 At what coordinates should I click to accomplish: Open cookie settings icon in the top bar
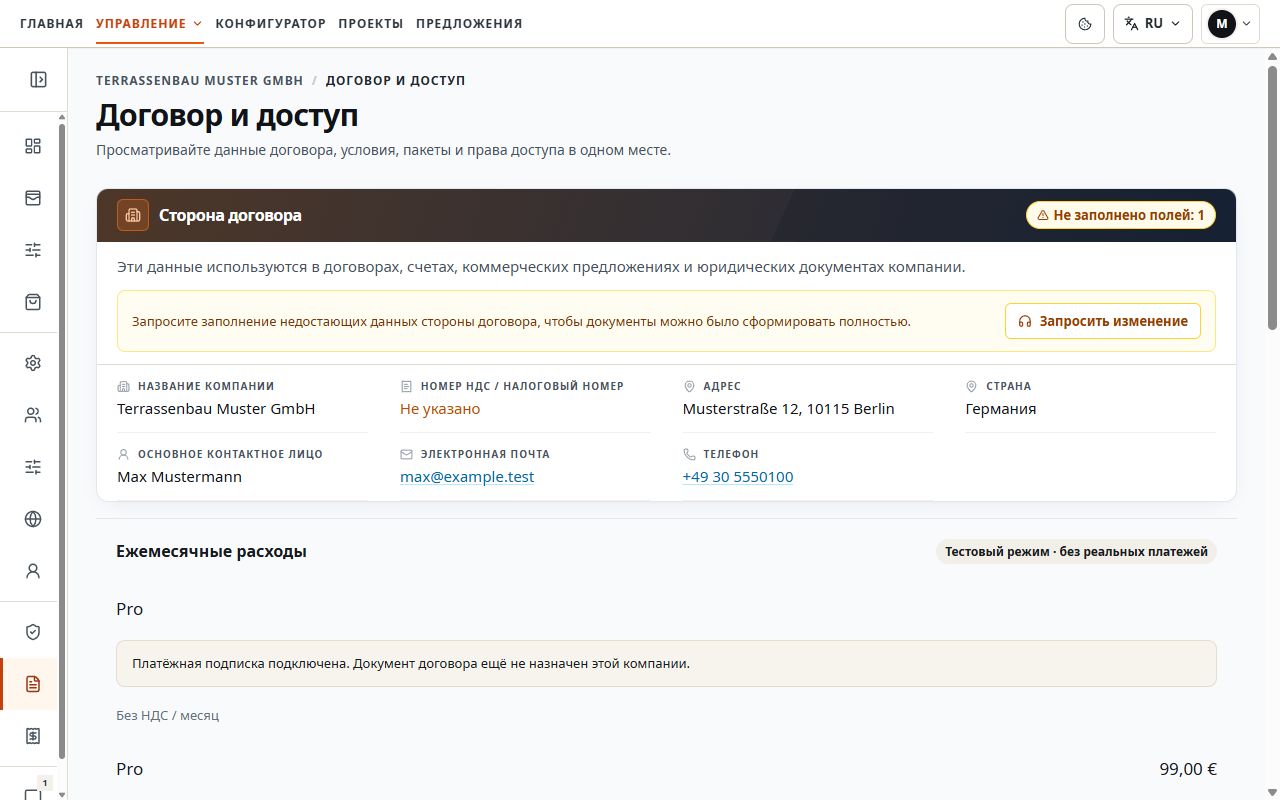point(1085,24)
